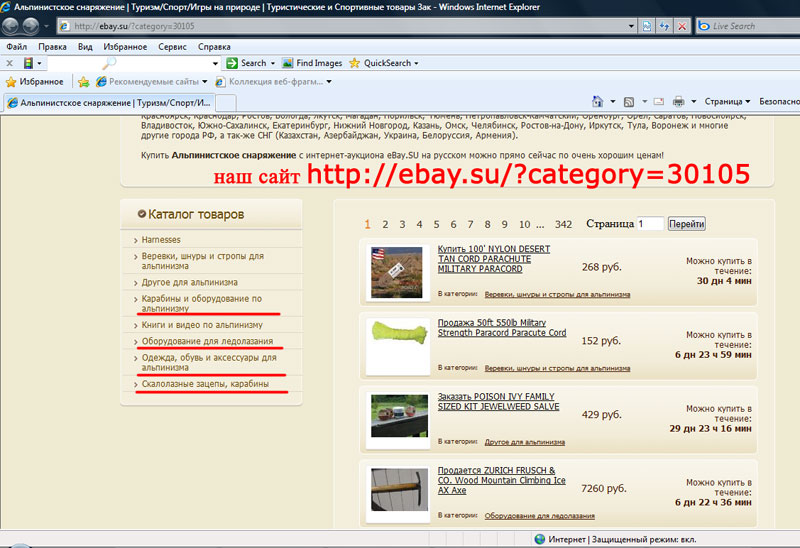The width and height of the screenshot is (800, 548).
Task: Click the toolbar logo icon next to X
Action: pyautogui.click(x=29, y=63)
